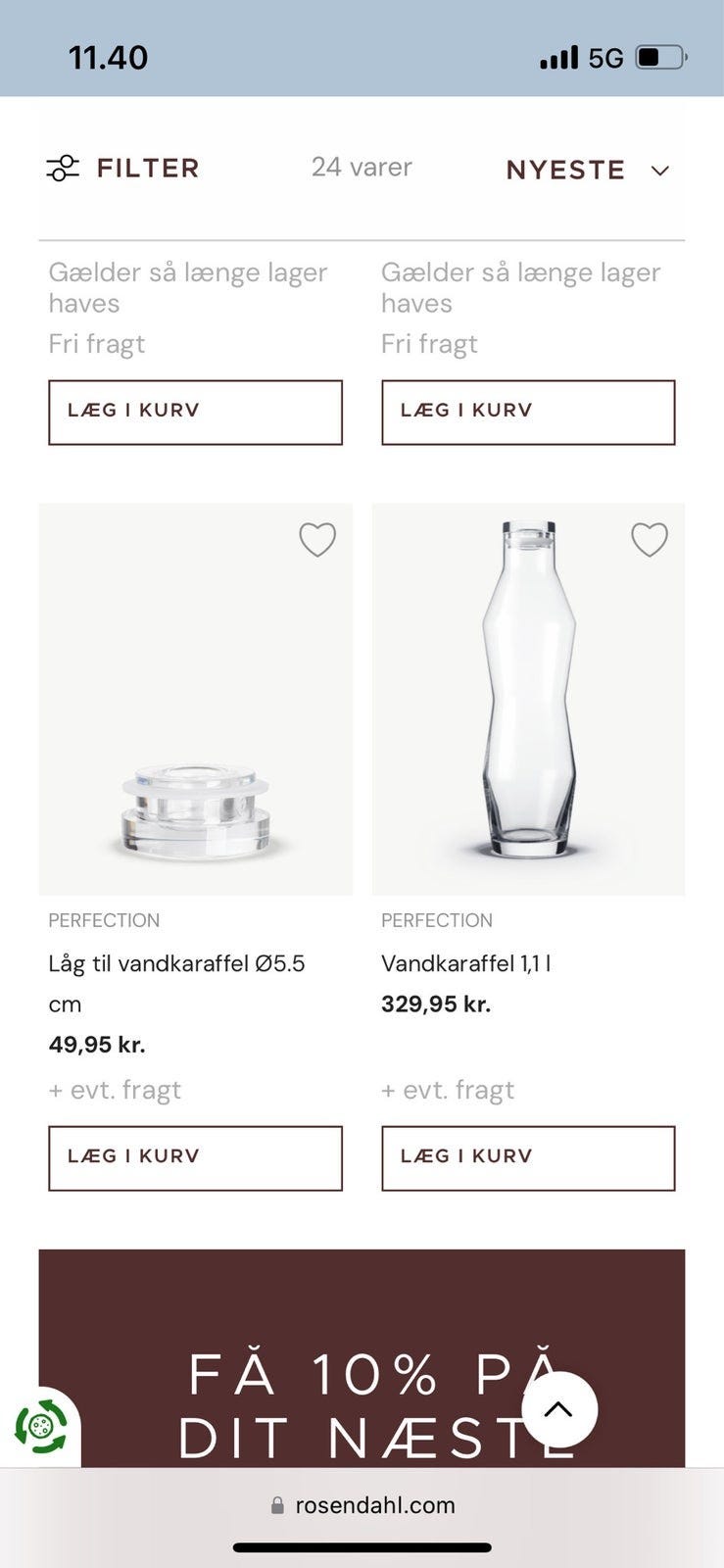Add Vandkaraffel 1,1 l to cart
Image resolution: width=724 pixels, height=1568 pixels.
(x=528, y=1157)
